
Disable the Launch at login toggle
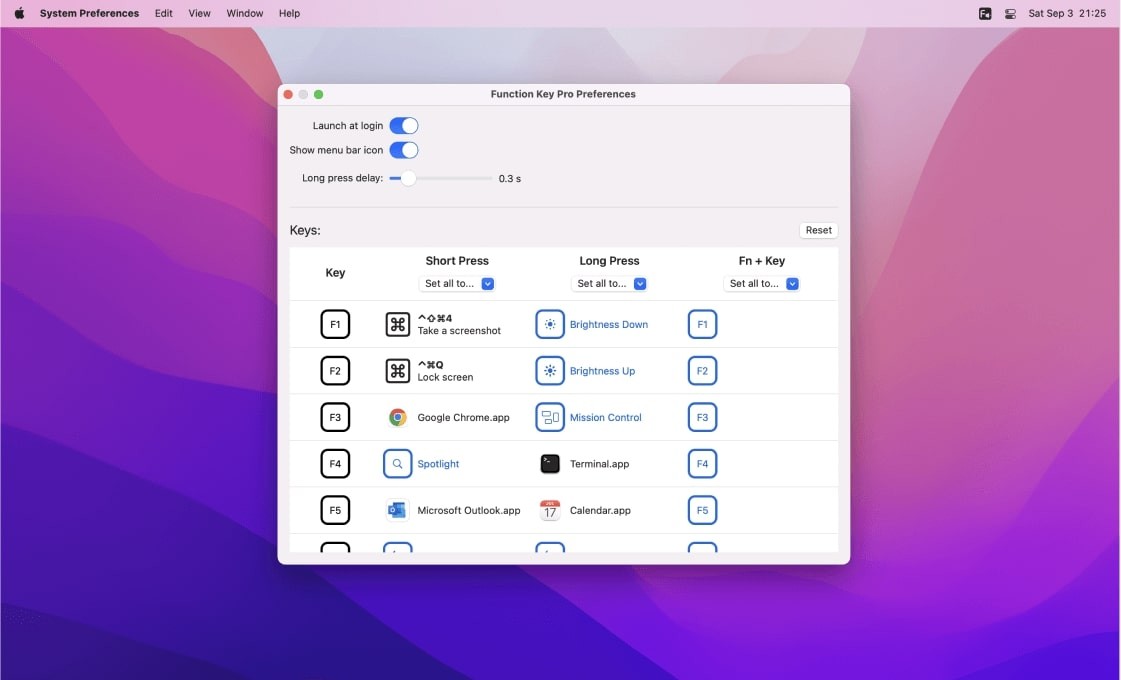click(x=403, y=125)
